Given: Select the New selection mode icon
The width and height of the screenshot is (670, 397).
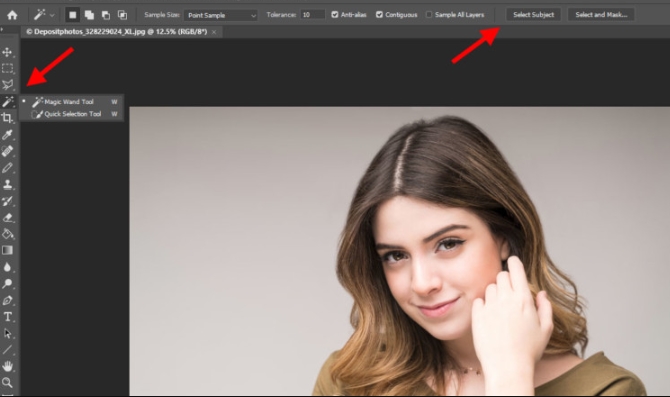Looking at the screenshot, I should coord(73,15).
